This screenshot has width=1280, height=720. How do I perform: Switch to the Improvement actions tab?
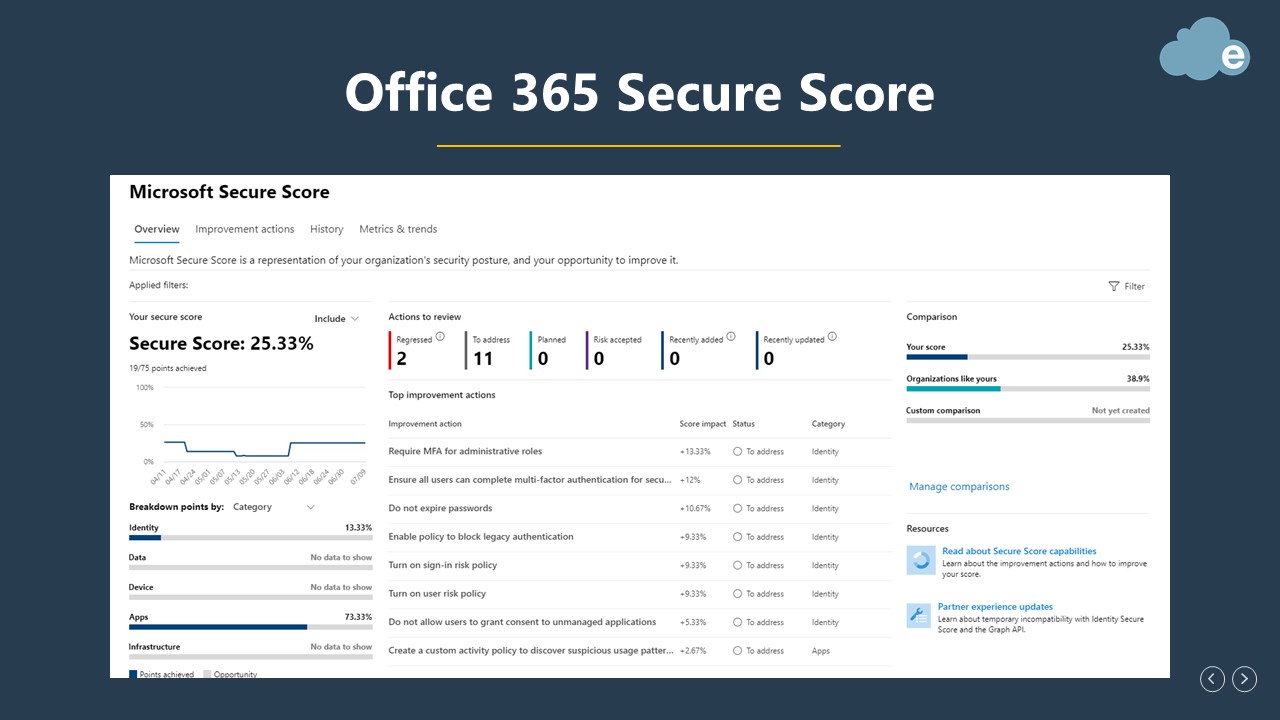(x=245, y=229)
